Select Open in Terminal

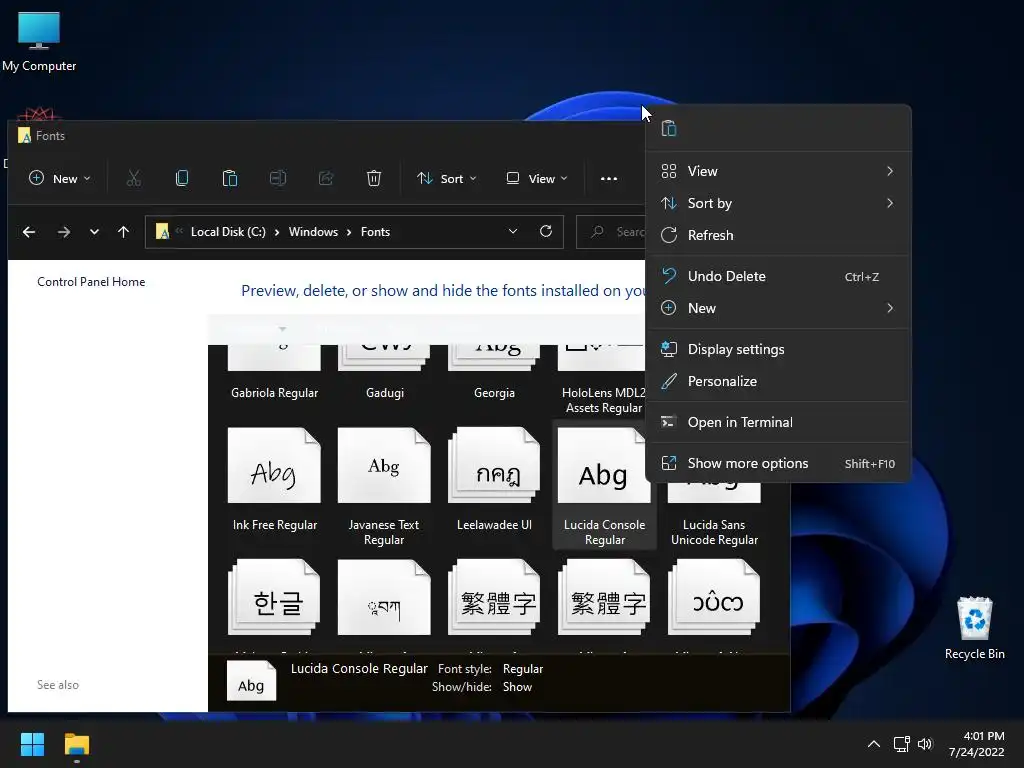coord(778,423)
